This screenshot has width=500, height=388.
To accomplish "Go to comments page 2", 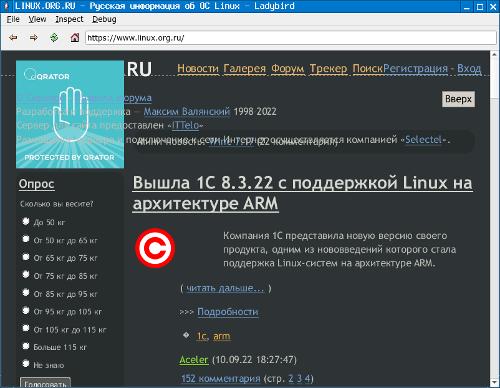I will point(291,379).
